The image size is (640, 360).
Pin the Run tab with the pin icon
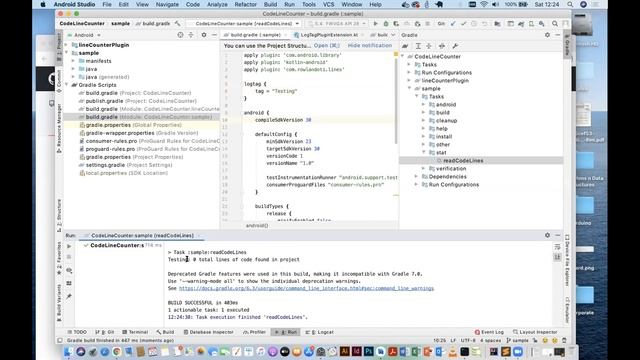[x=69, y=296]
